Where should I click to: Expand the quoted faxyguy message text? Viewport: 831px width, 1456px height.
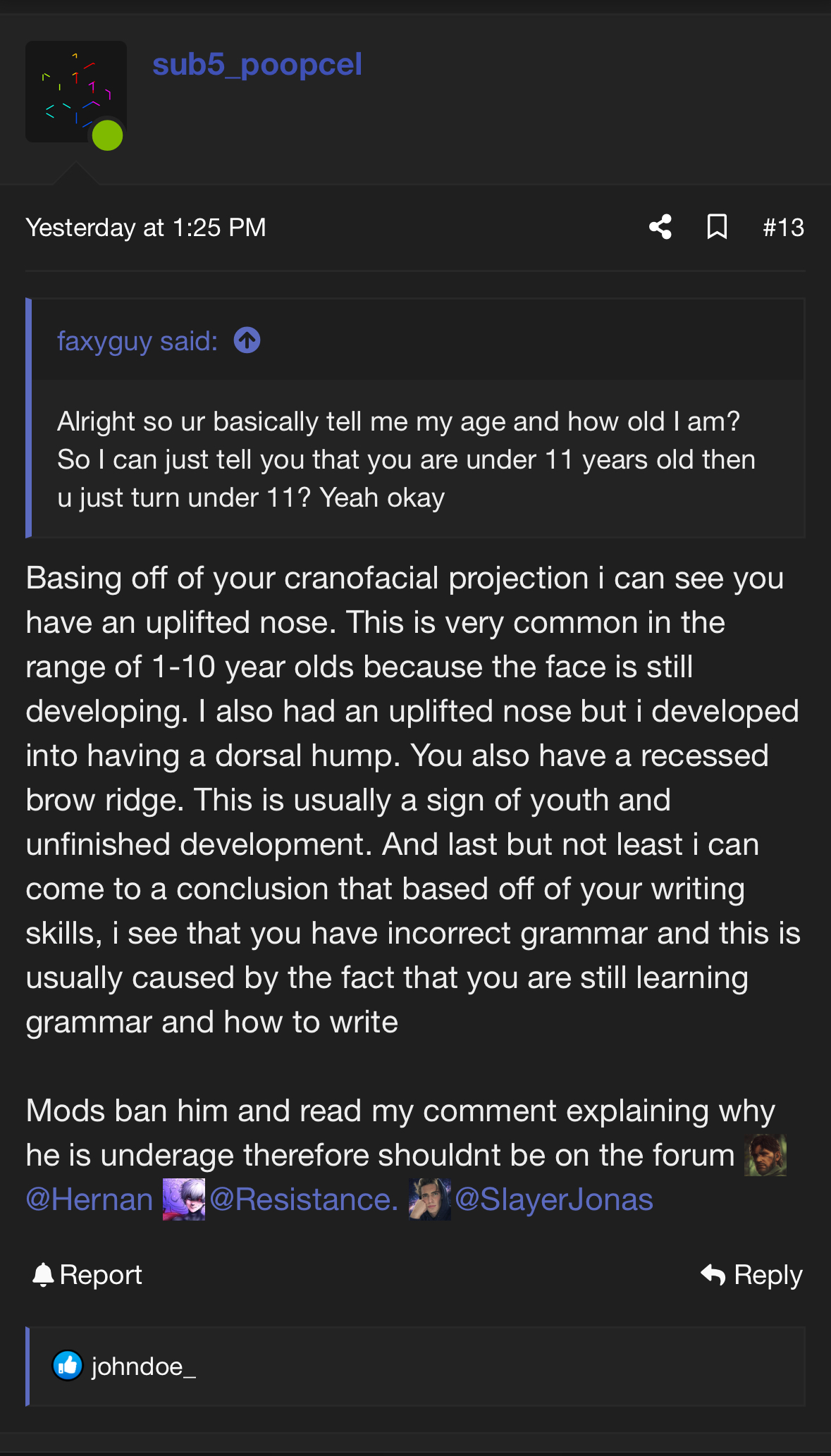[406, 459]
